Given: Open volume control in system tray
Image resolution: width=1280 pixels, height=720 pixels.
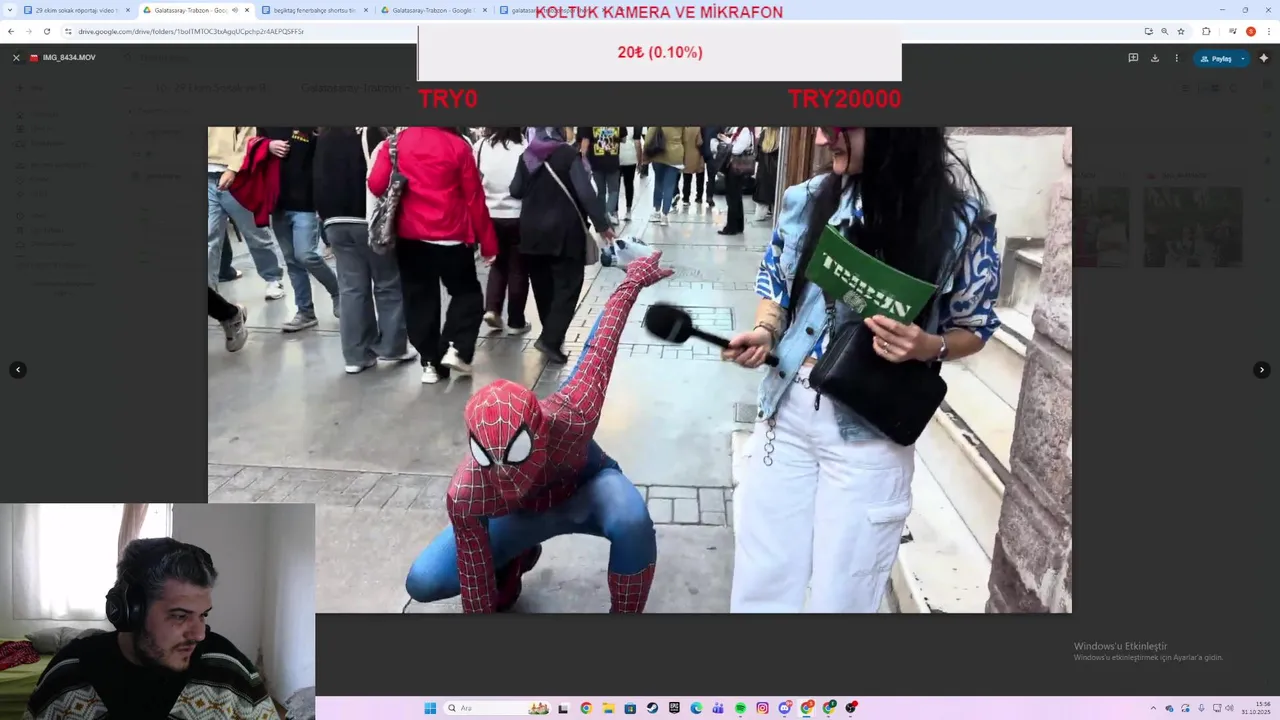Looking at the screenshot, I should 1230,708.
